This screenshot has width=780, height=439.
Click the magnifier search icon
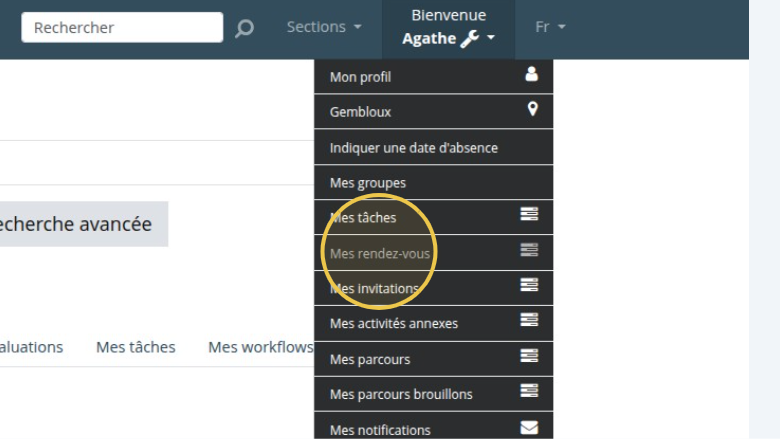point(244,28)
